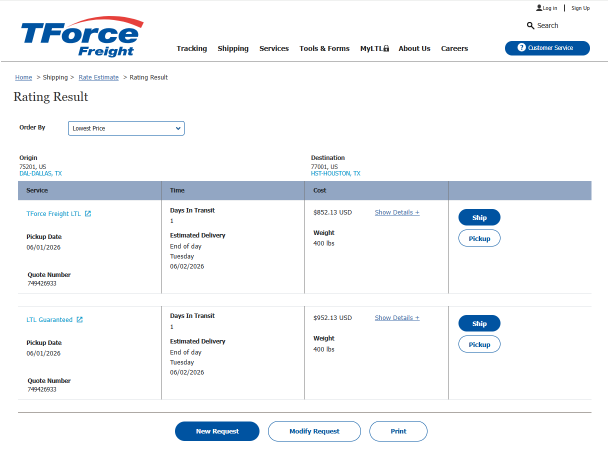Screen dimensions: 608x455
Task: Click the Customer Service question mark icon
Action: (522, 47)
